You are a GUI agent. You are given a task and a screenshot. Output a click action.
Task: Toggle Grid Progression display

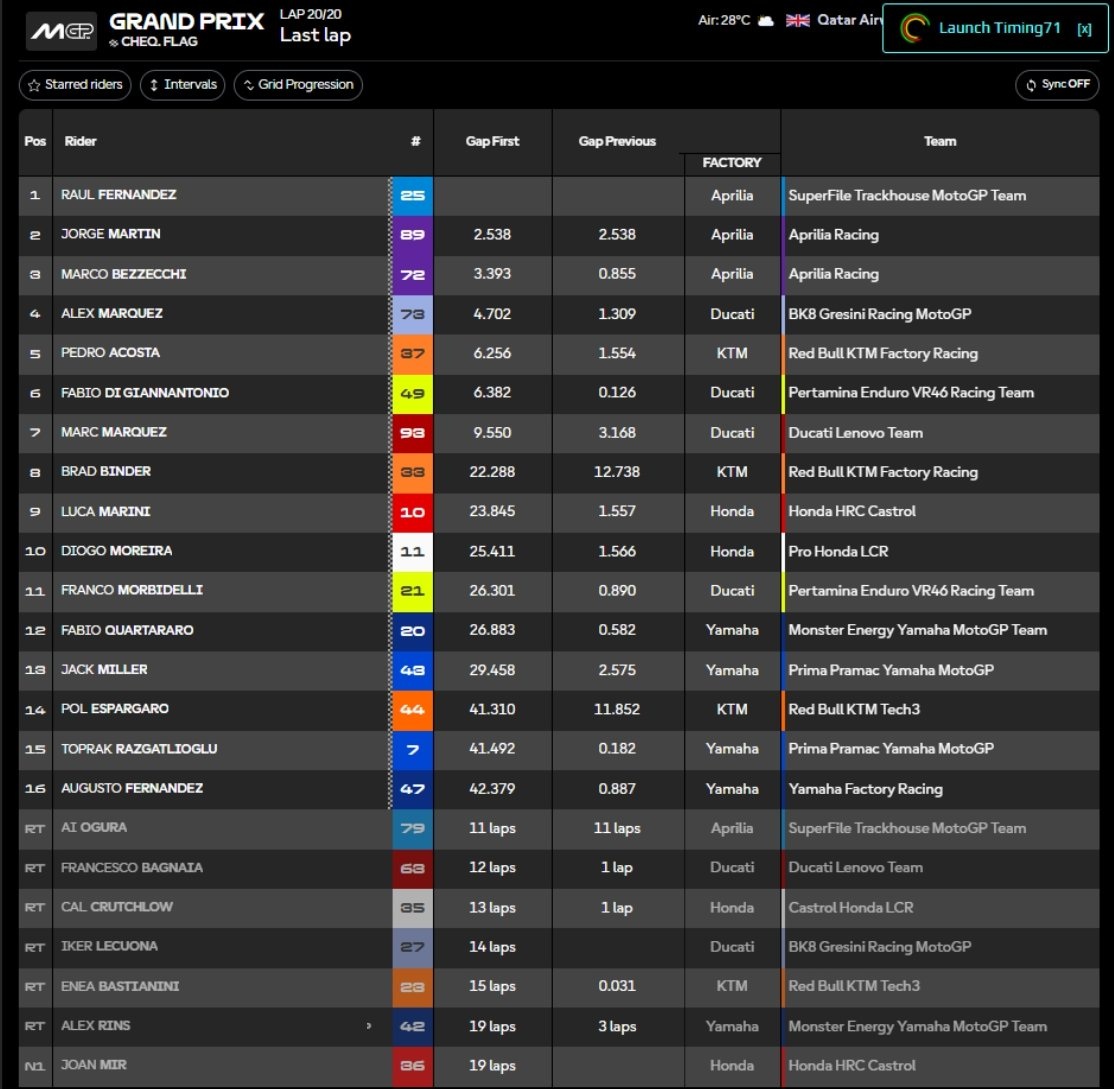[298, 85]
